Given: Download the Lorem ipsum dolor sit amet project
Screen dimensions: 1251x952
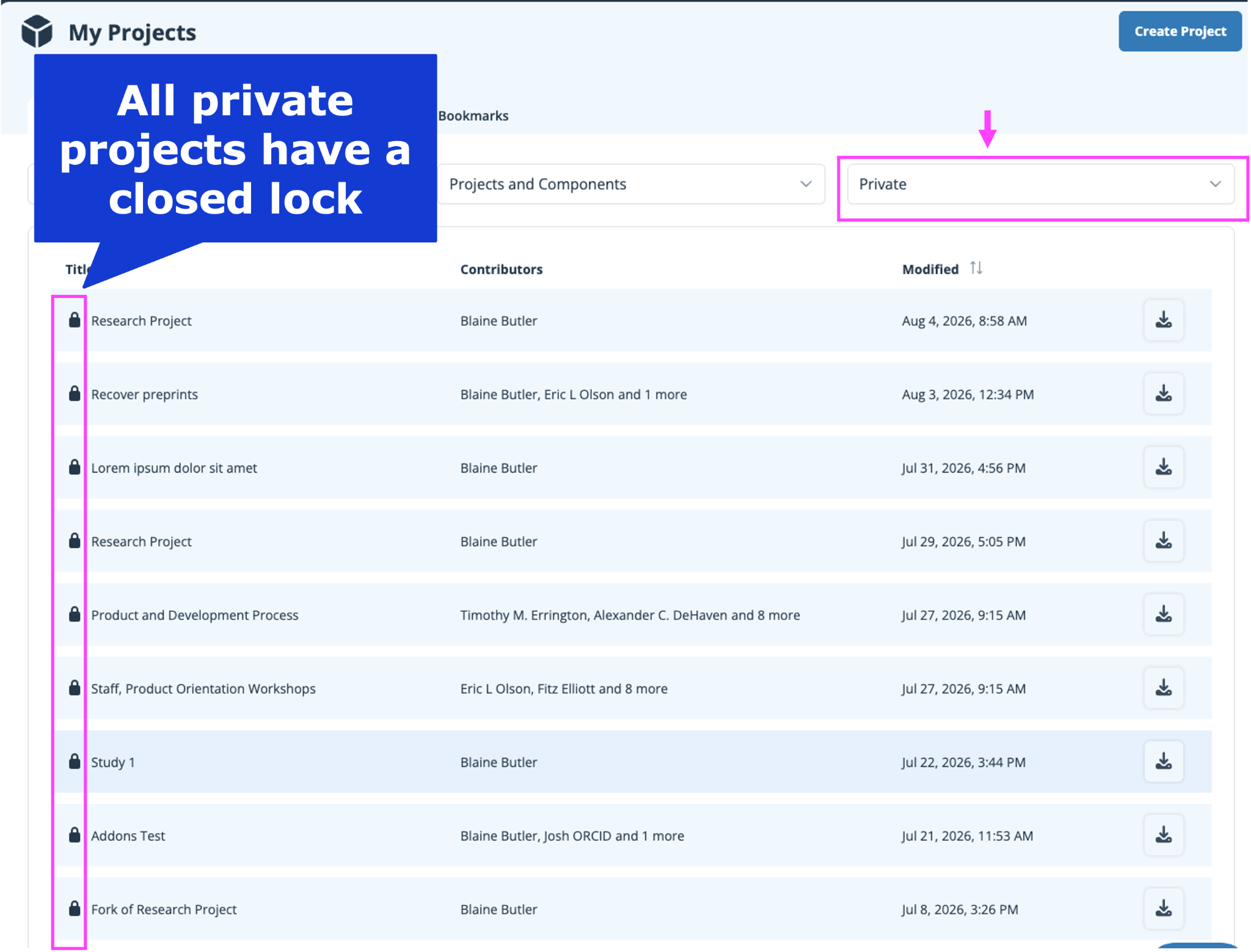Looking at the screenshot, I should [1163, 467].
